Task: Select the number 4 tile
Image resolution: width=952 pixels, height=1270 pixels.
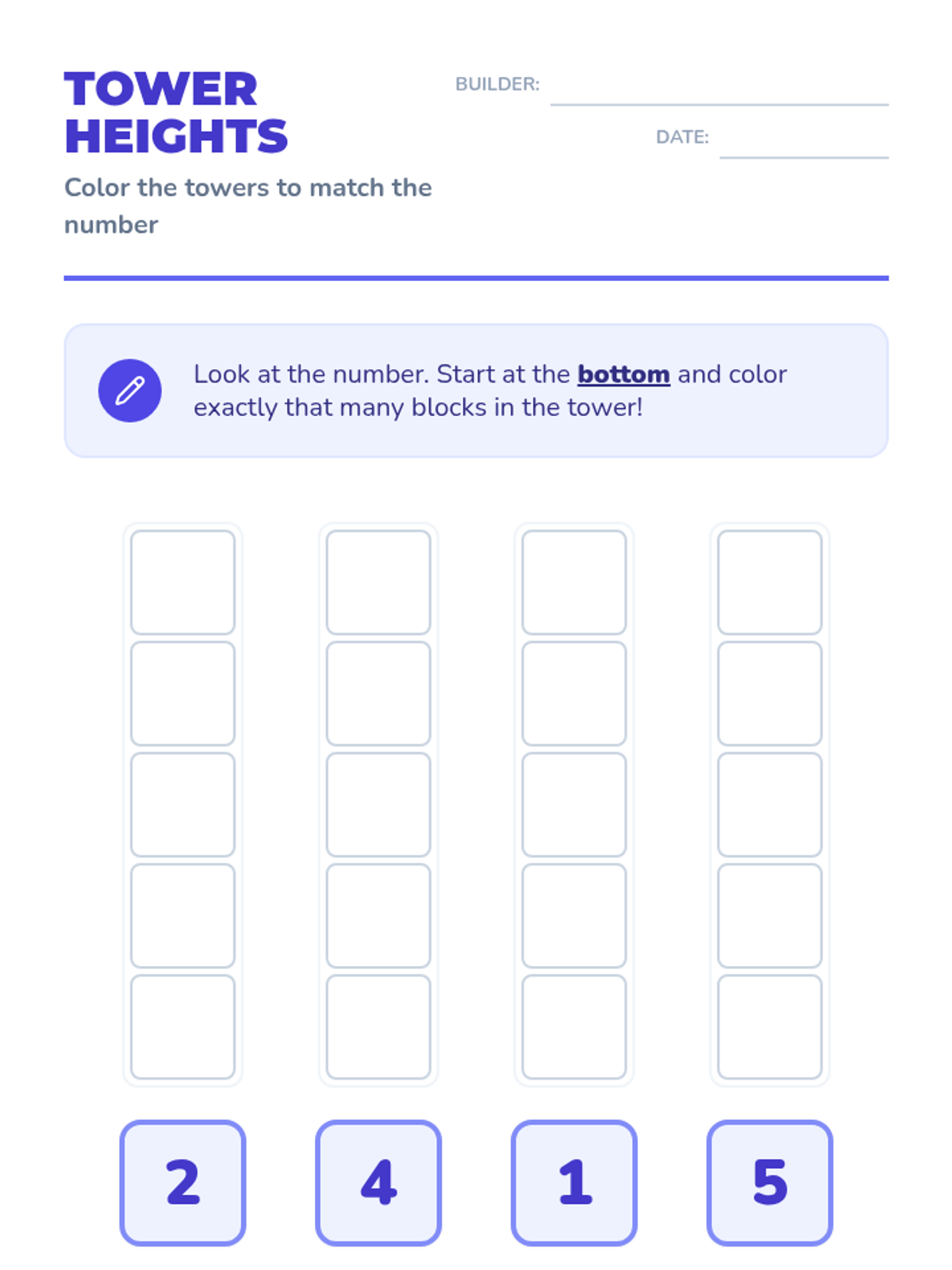Action: (x=378, y=1183)
